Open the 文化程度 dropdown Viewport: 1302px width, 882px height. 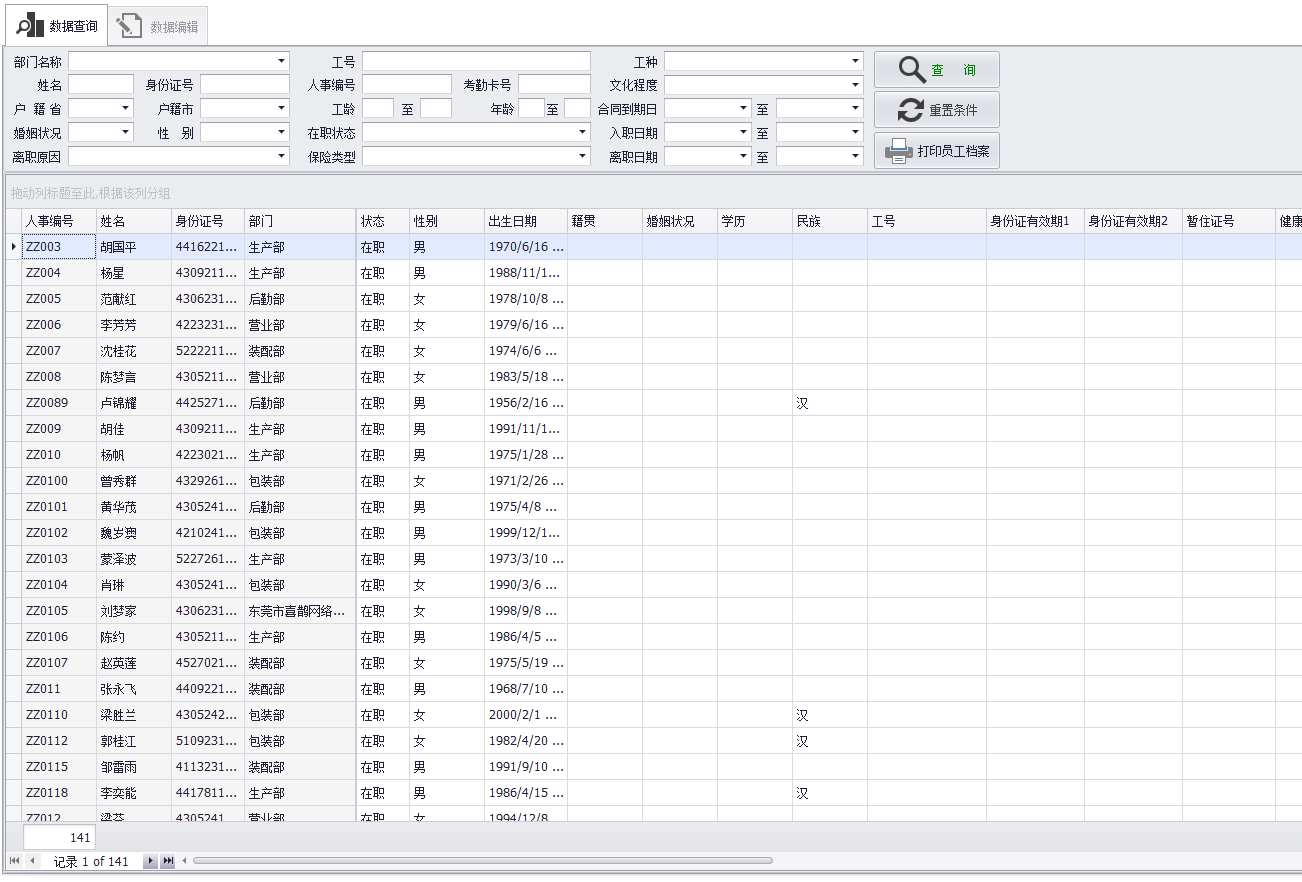click(x=855, y=85)
